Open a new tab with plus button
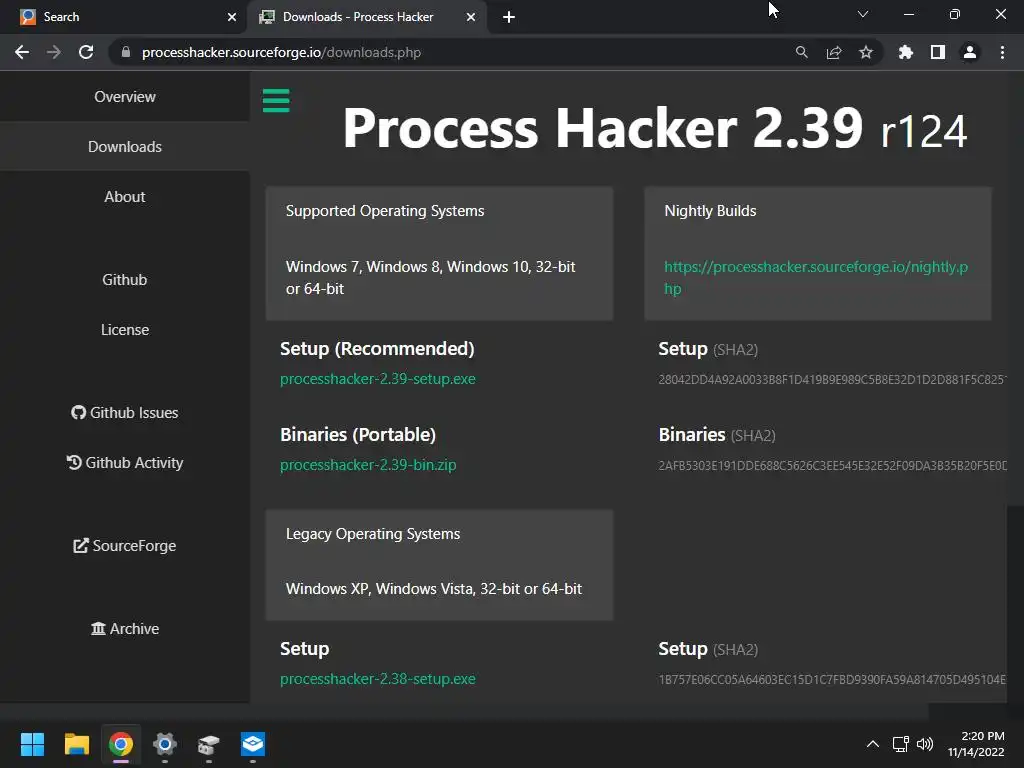 point(509,17)
